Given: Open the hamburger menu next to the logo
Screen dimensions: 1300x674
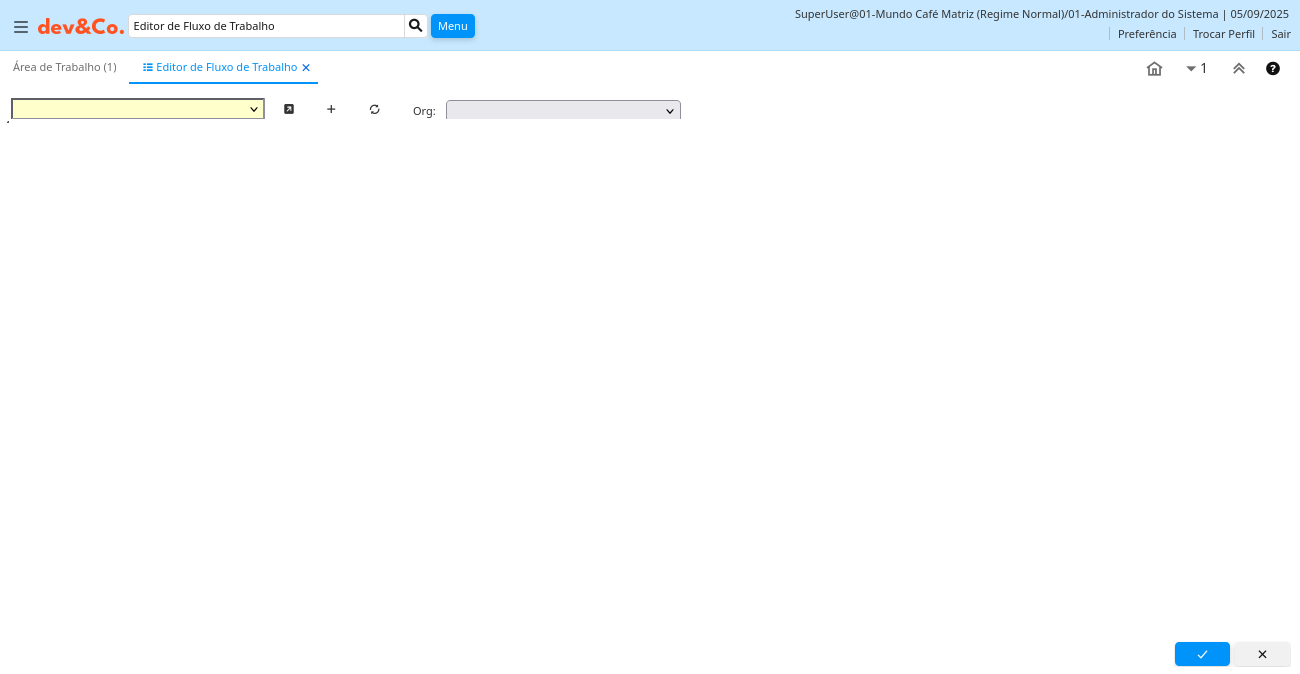Looking at the screenshot, I should point(20,27).
